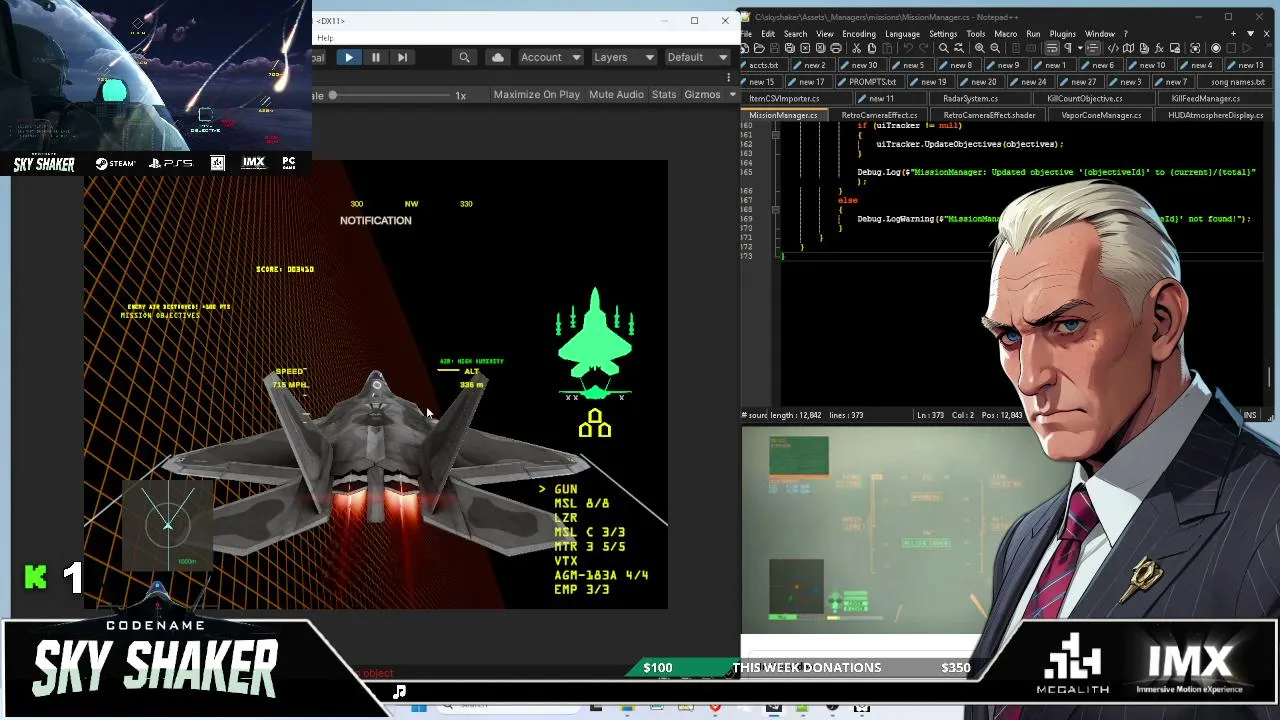Screen dimensions: 1280x720
Task: Open Replace dialog from toolbar icon
Action: tap(957, 48)
